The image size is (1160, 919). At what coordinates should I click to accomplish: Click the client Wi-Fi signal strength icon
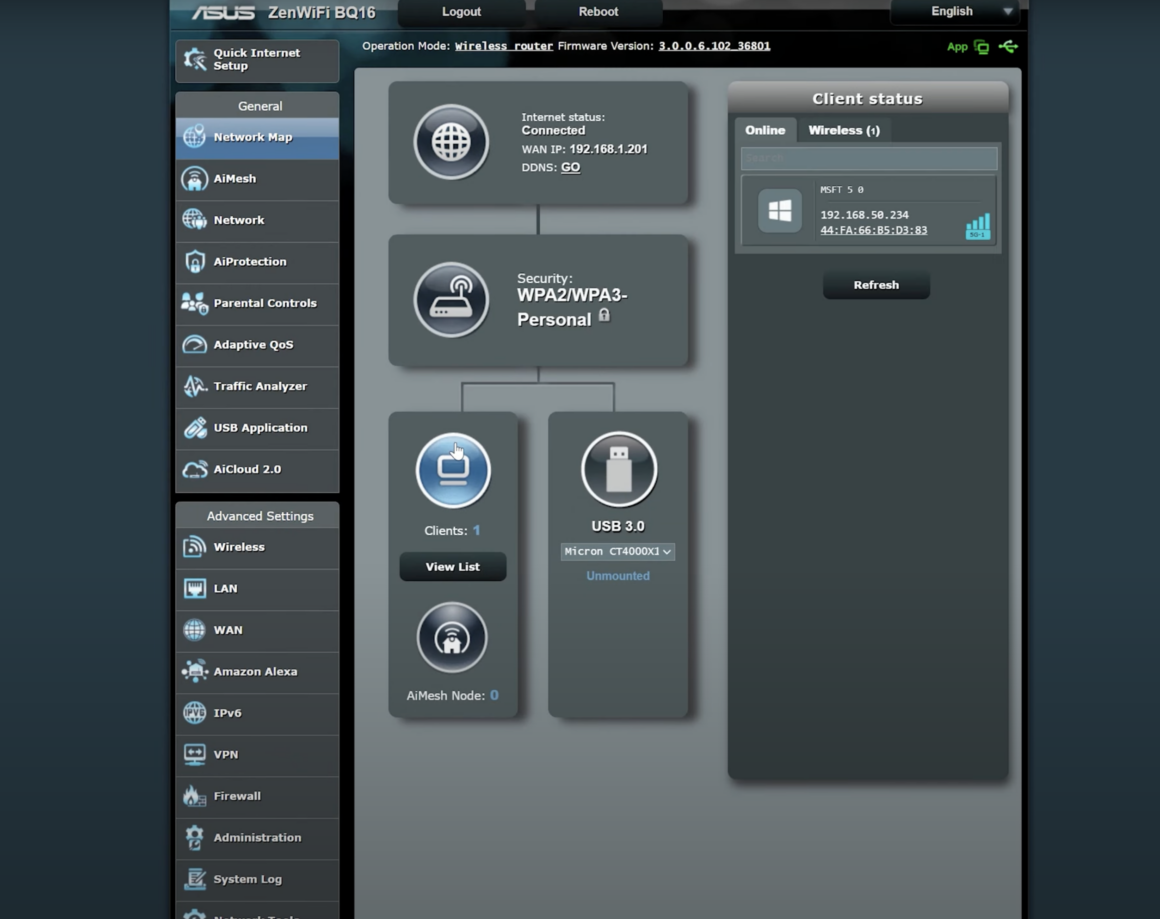pyautogui.click(x=978, y=226)
